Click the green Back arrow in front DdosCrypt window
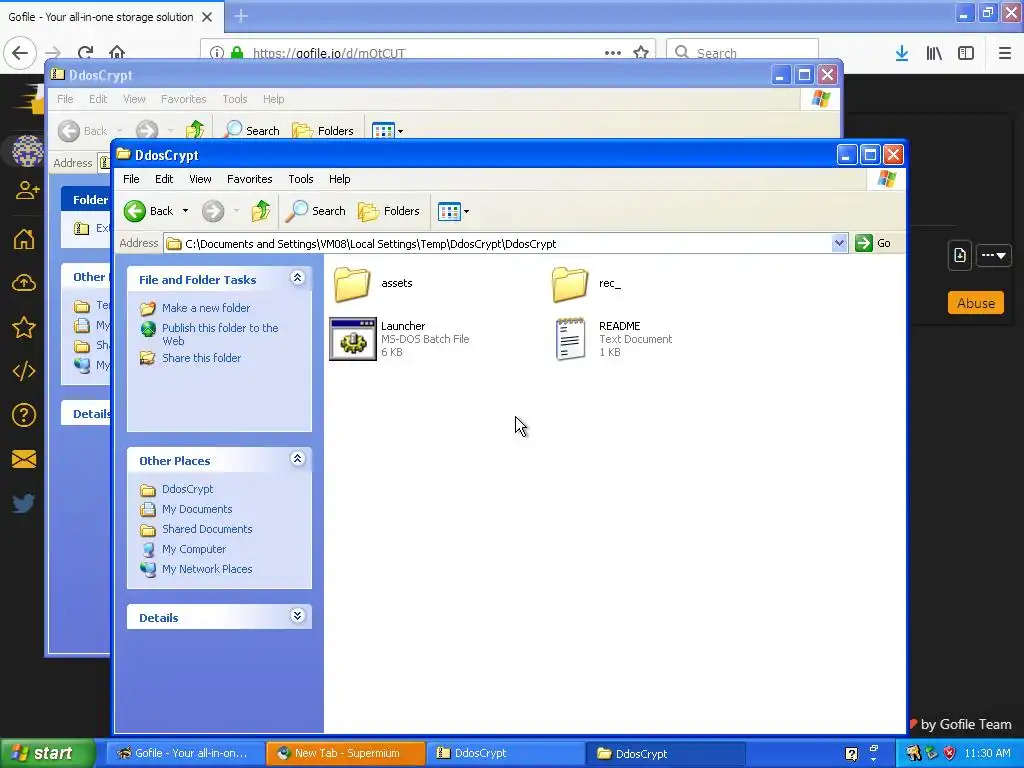This screenshot has width=1024, height=768. coord(135,211)
